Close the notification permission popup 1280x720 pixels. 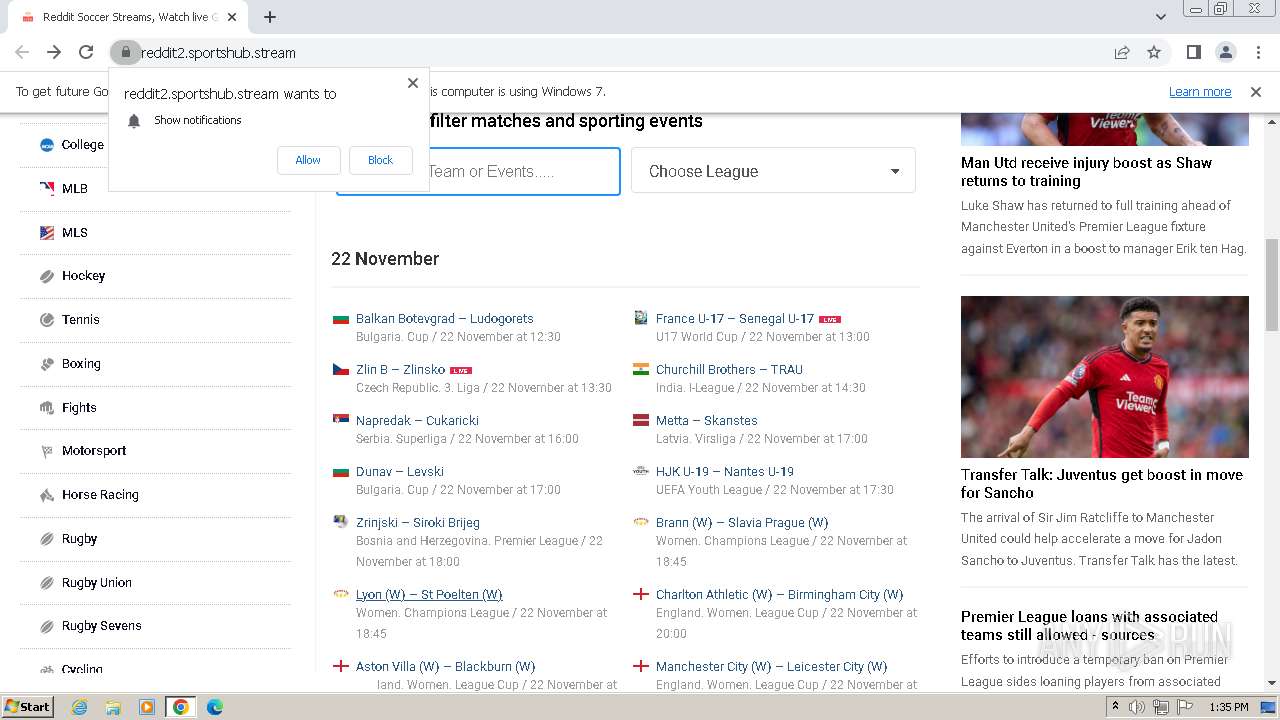pos(413,83)
